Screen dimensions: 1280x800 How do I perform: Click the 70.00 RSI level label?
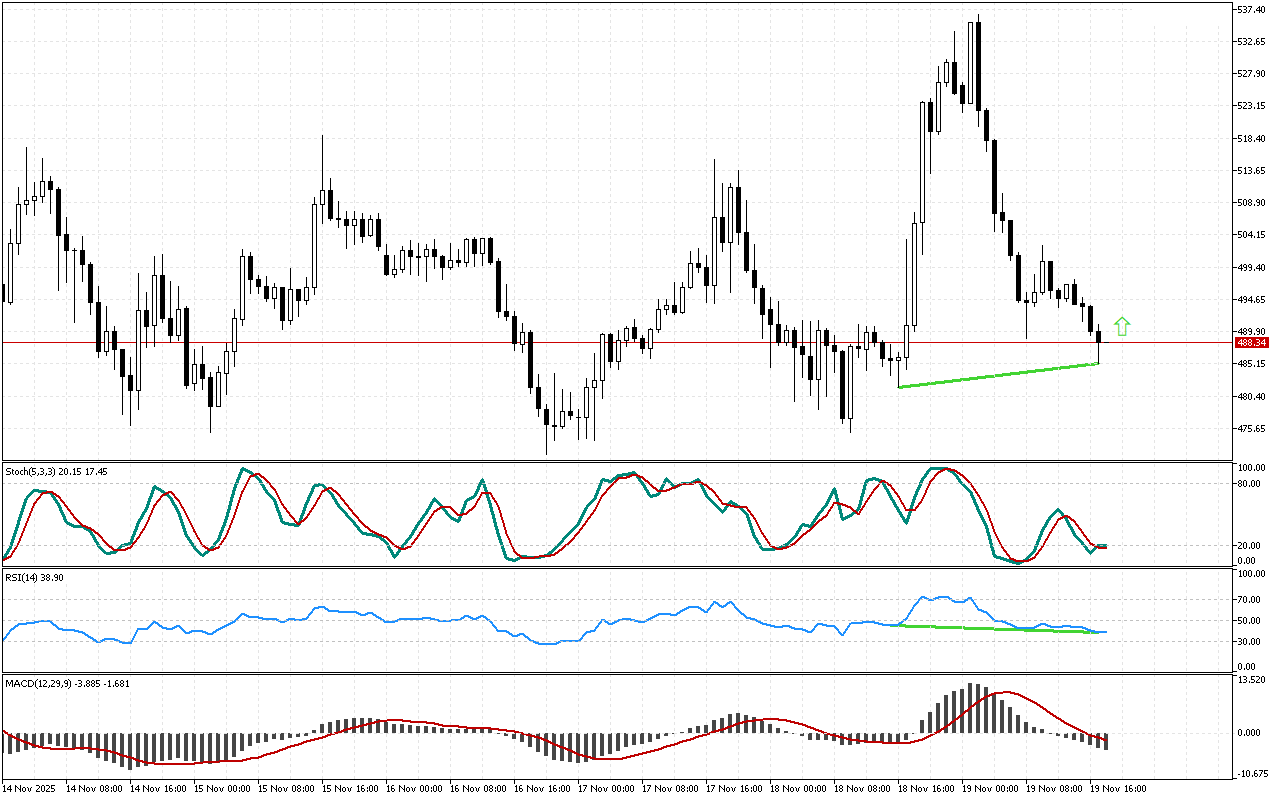tap(1249, 600)
